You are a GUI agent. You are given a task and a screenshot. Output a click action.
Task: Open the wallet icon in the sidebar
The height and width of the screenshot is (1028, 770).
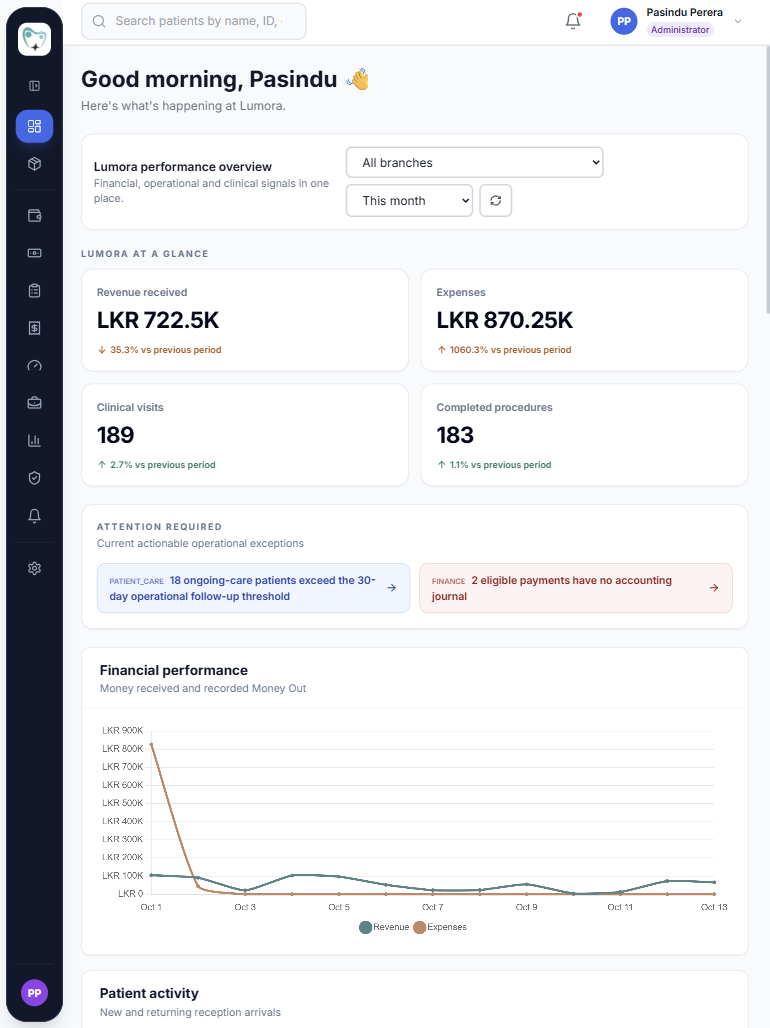click(x=34, y=216)
